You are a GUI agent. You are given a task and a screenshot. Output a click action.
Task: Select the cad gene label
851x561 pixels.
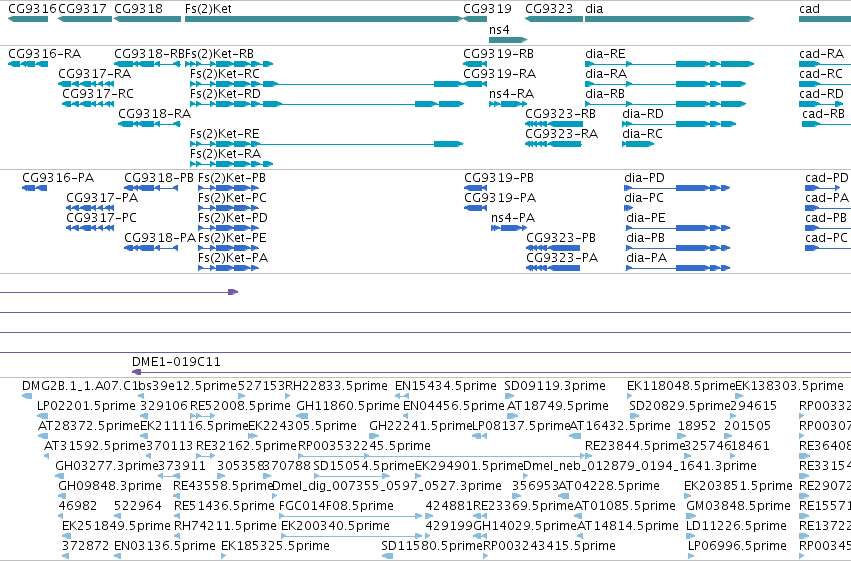pyautogui.click(x=809, y=9)
